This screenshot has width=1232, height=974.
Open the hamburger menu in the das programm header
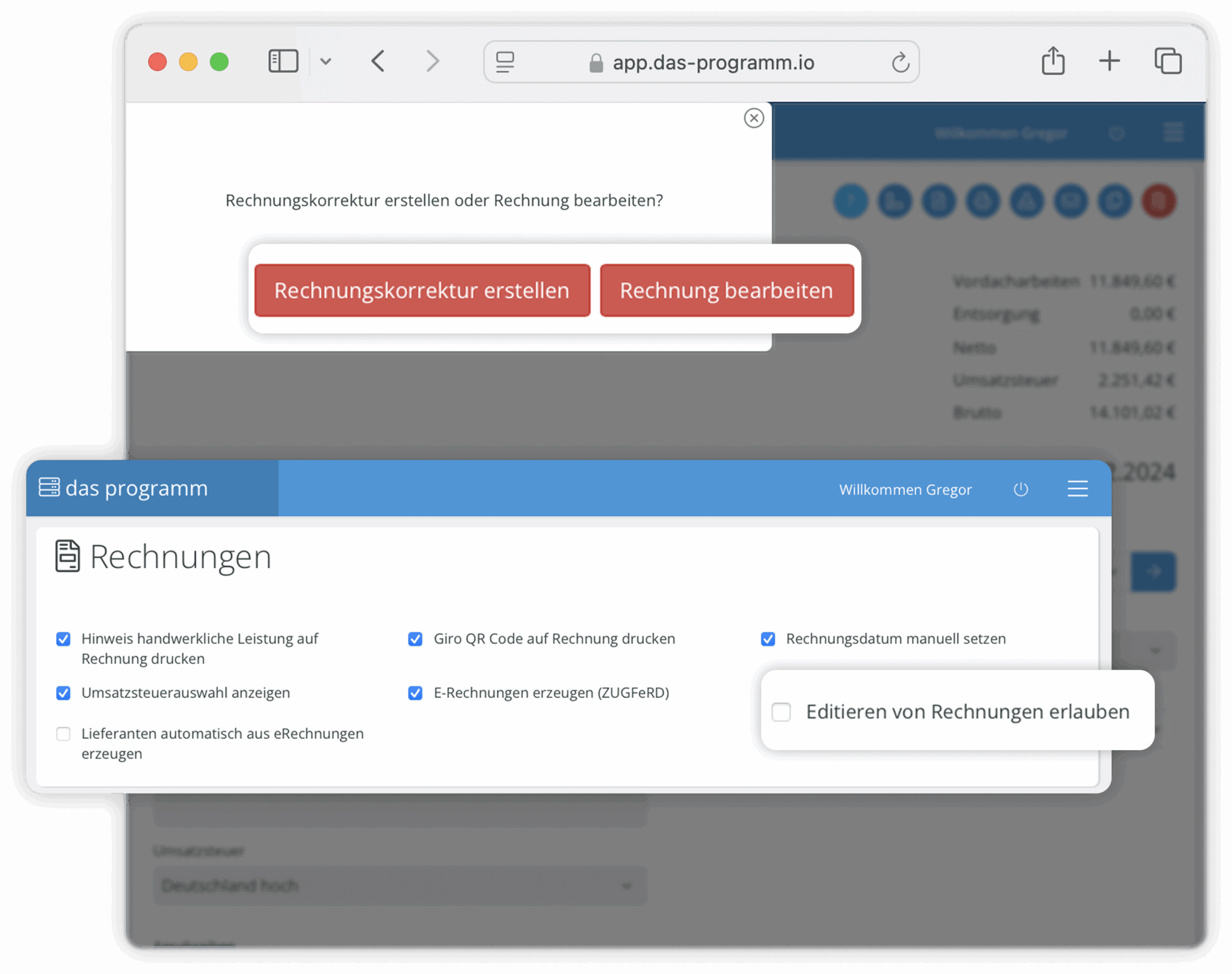coord(1077,489)
